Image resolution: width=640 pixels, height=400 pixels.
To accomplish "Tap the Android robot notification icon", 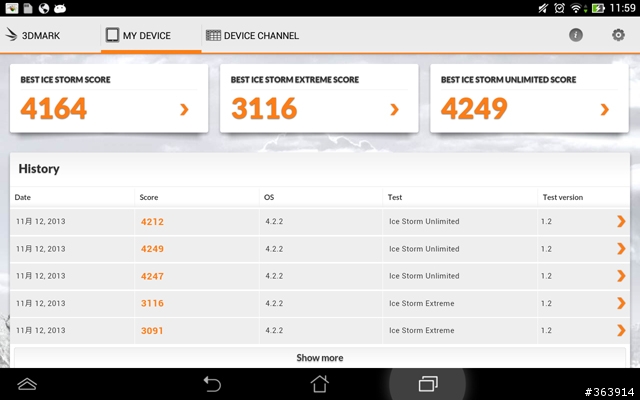I will (x=60, y=8).
